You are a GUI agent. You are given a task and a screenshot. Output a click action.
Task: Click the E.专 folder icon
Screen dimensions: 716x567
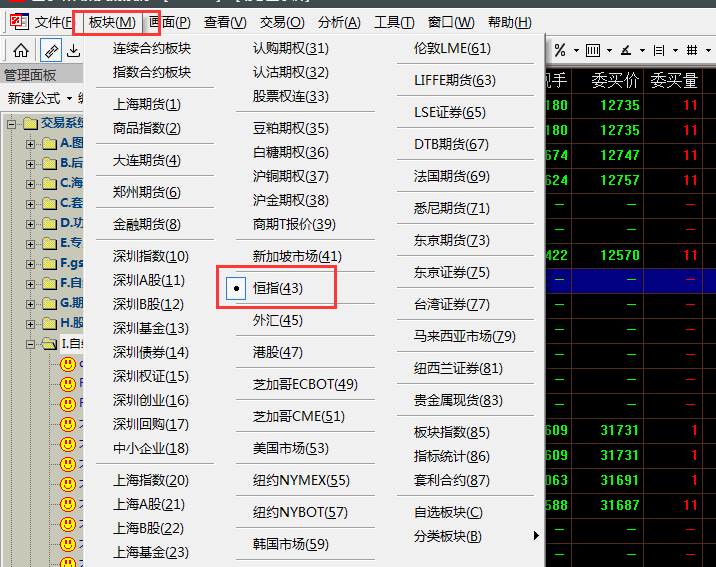point(49,244)
